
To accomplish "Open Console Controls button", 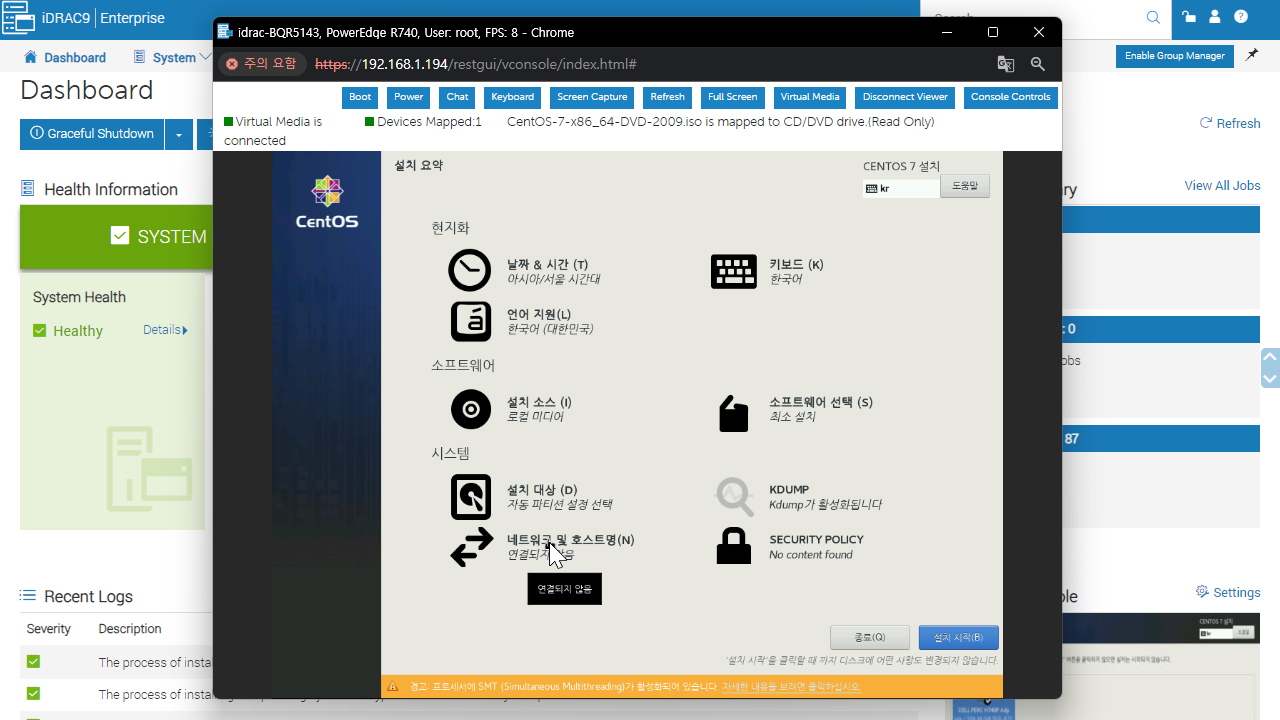I will tap(1010, 97).
